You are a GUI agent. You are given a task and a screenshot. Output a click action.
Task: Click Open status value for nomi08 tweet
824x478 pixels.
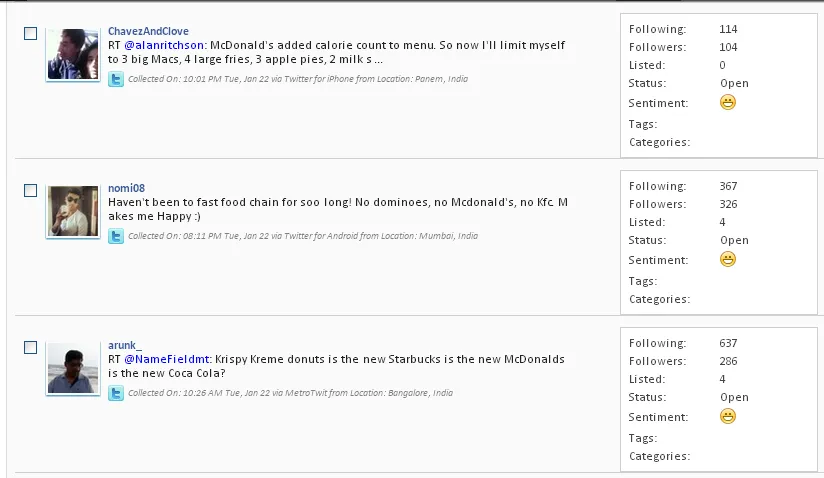[734, 241]
